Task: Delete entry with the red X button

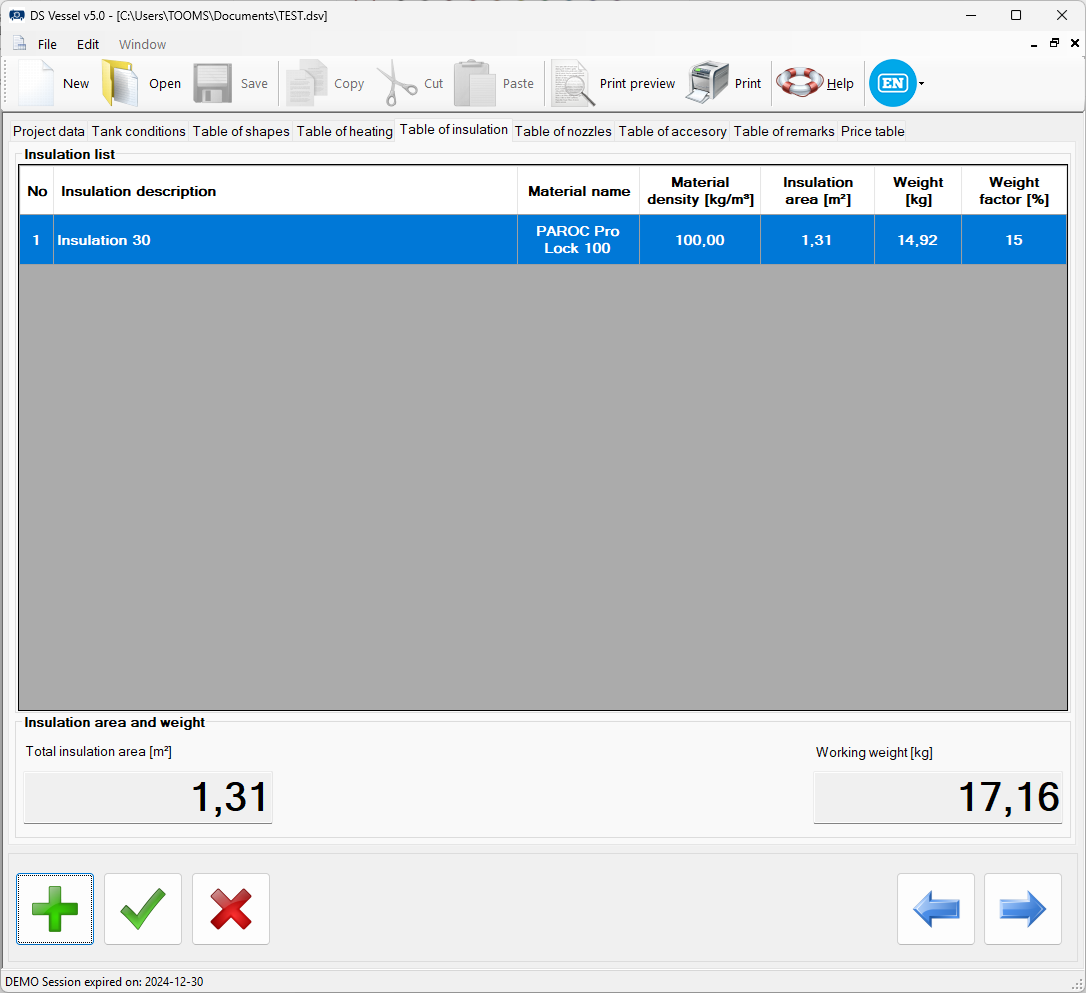Action: 231,909
